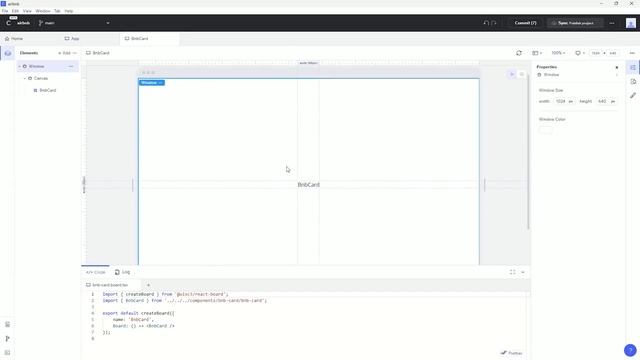Expand the code panel to fullscreen

(512, 272)
